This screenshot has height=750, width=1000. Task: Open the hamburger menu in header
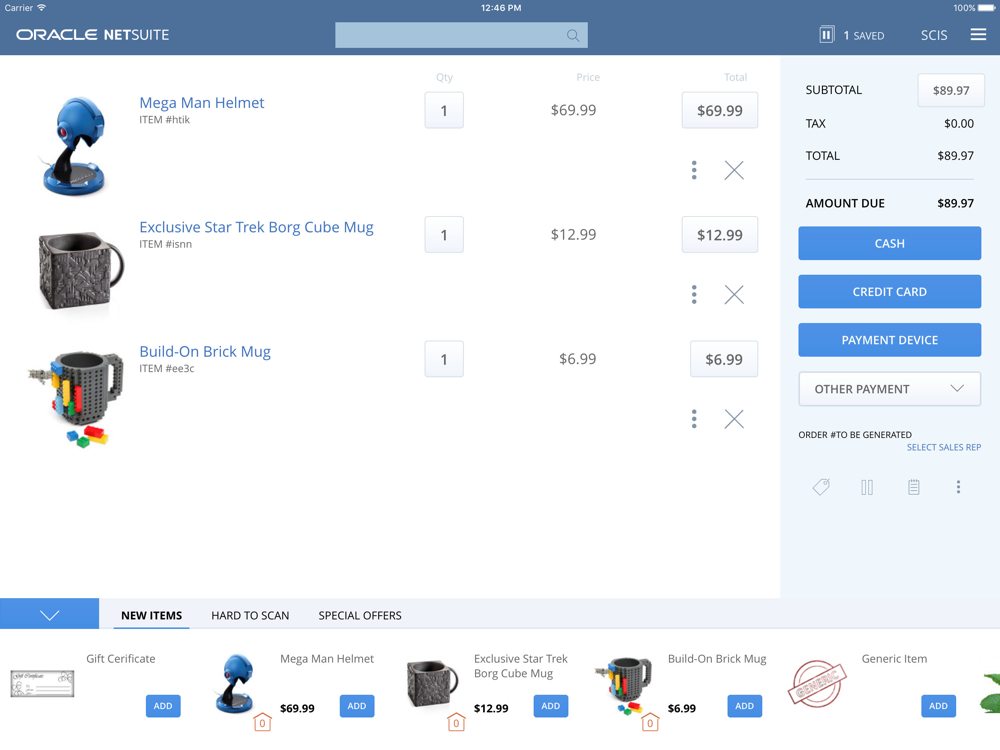pos(978,34)
